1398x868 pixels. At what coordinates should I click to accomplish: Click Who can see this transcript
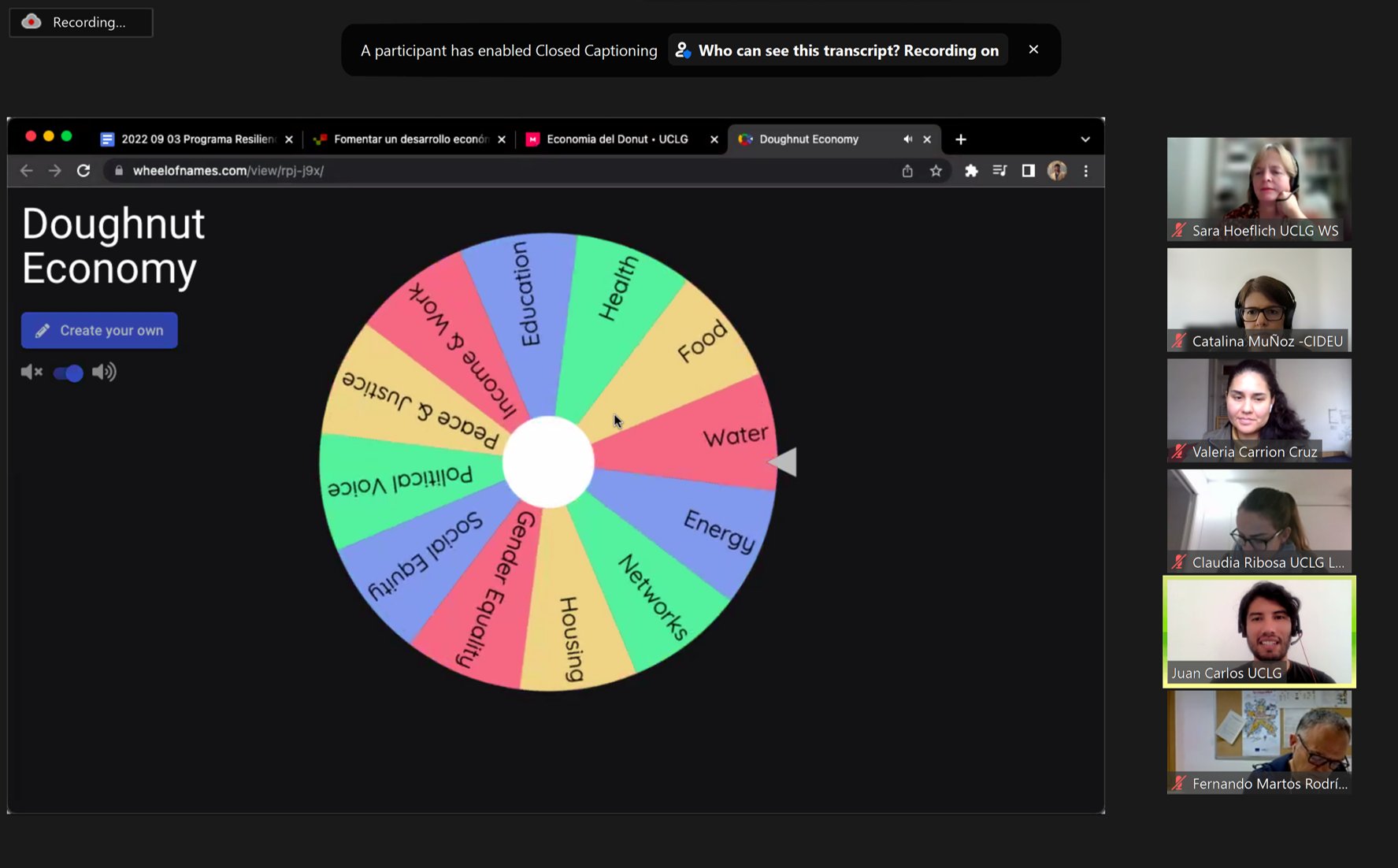[838, 50]
